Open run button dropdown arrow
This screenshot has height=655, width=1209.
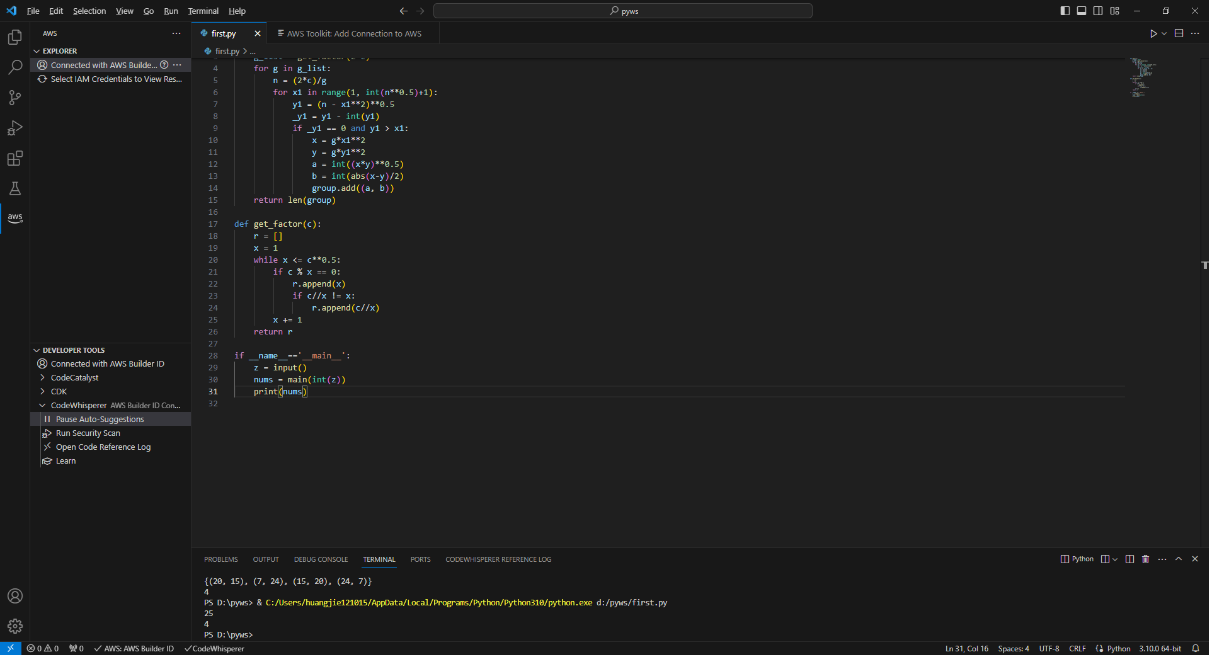click(x=1164, y=33)
